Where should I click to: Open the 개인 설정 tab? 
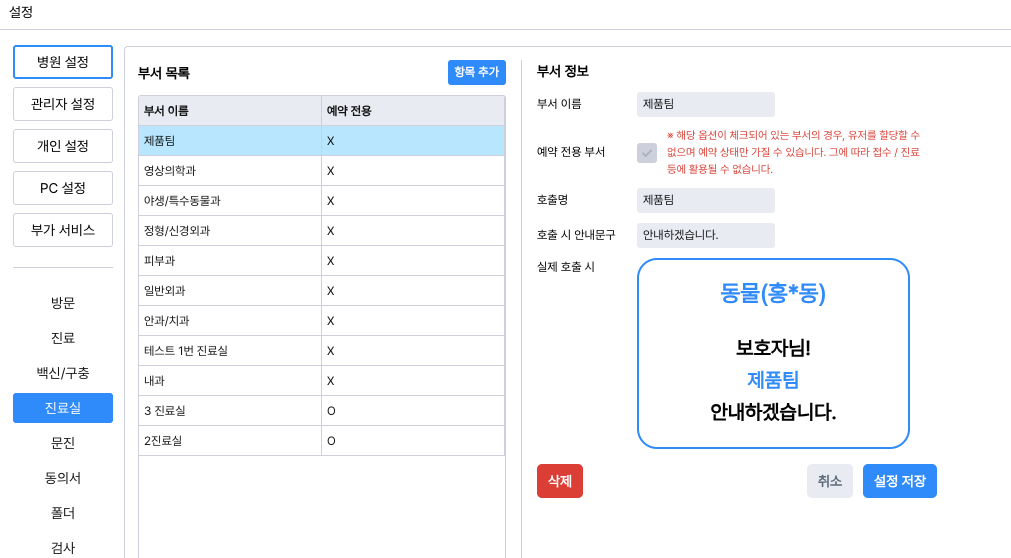pyautogui.click(x=63, y=146)
